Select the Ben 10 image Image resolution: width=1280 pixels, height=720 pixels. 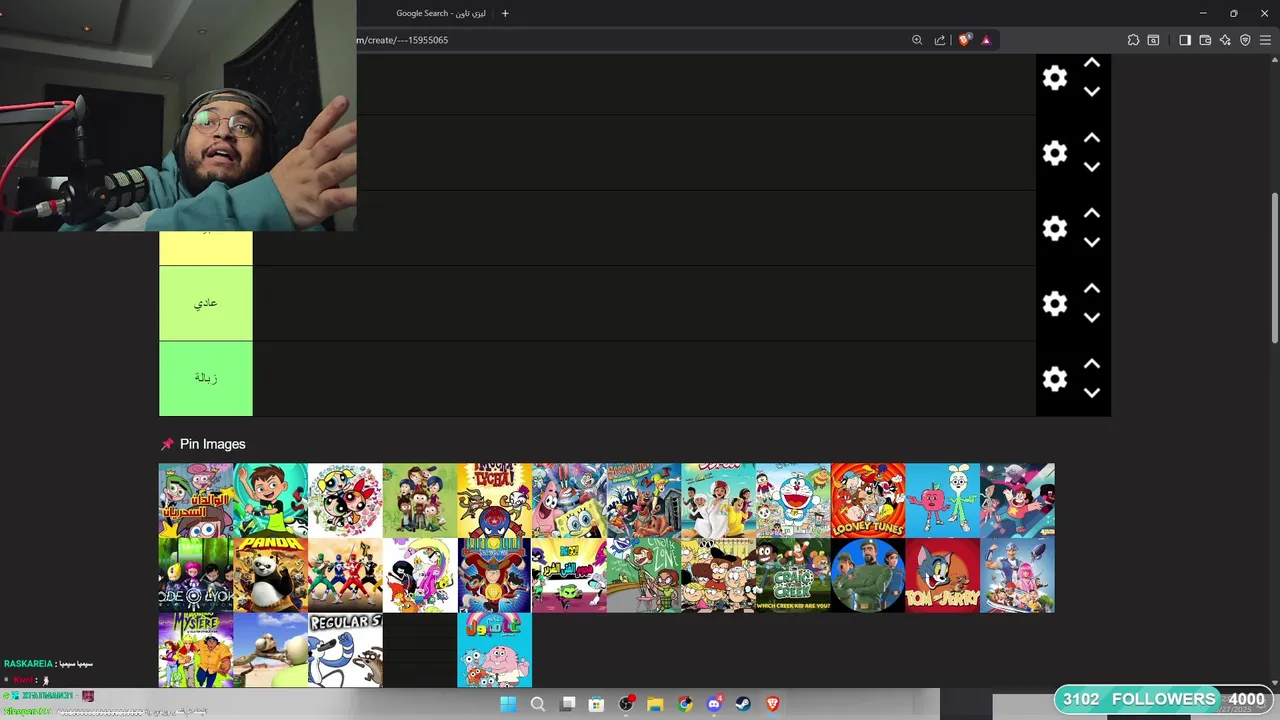coord(271,500)
